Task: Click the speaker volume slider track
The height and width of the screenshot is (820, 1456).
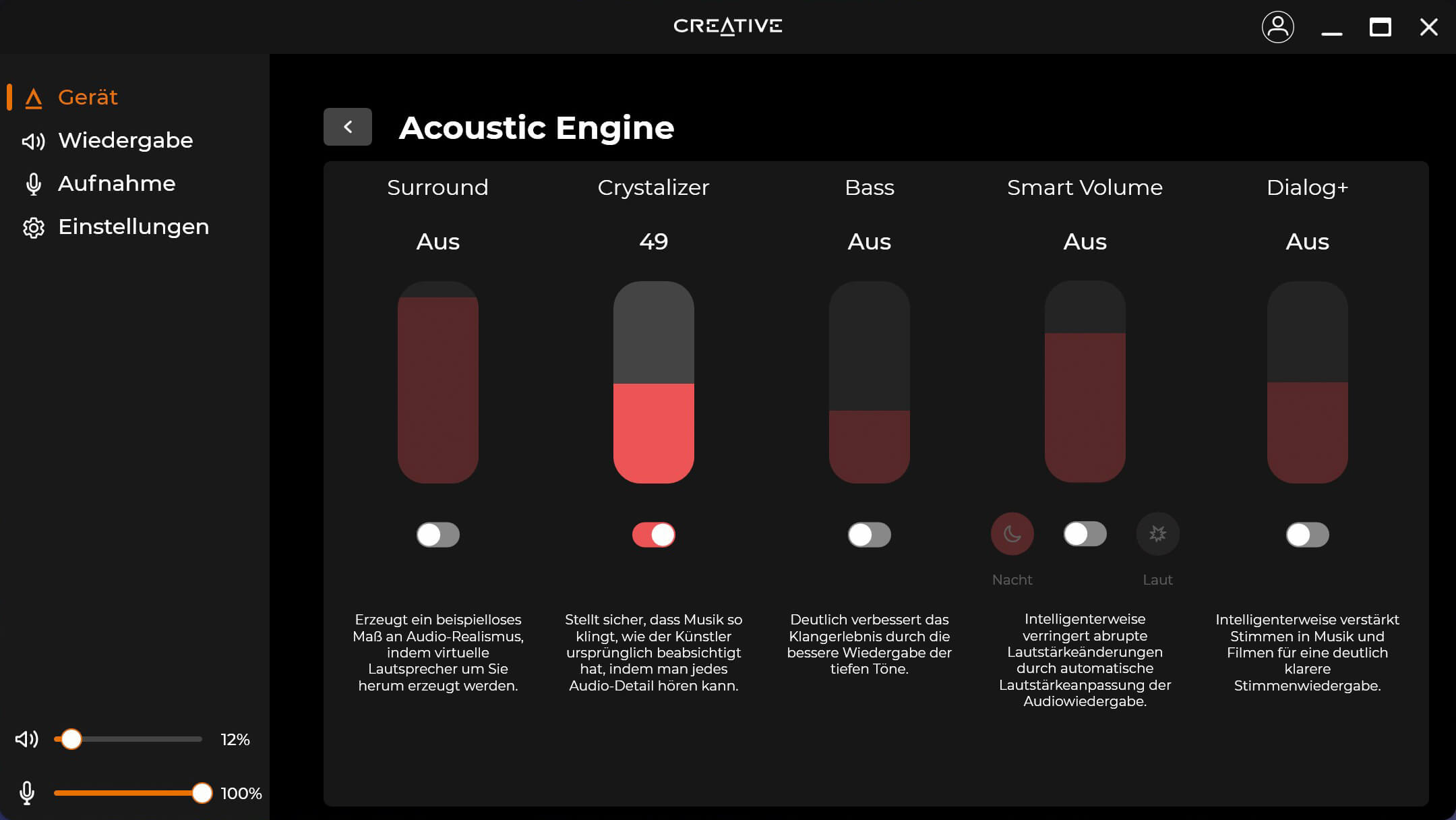Action: 135,739
